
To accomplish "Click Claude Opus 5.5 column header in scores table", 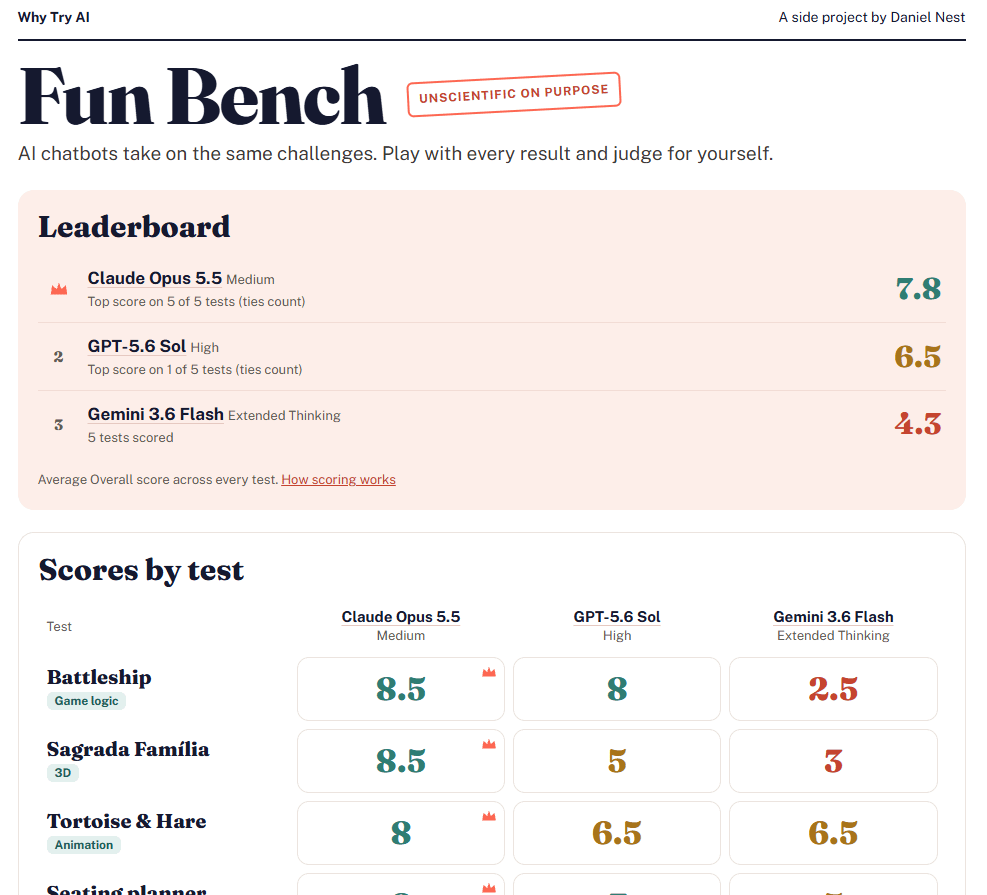I will point(400,617).
